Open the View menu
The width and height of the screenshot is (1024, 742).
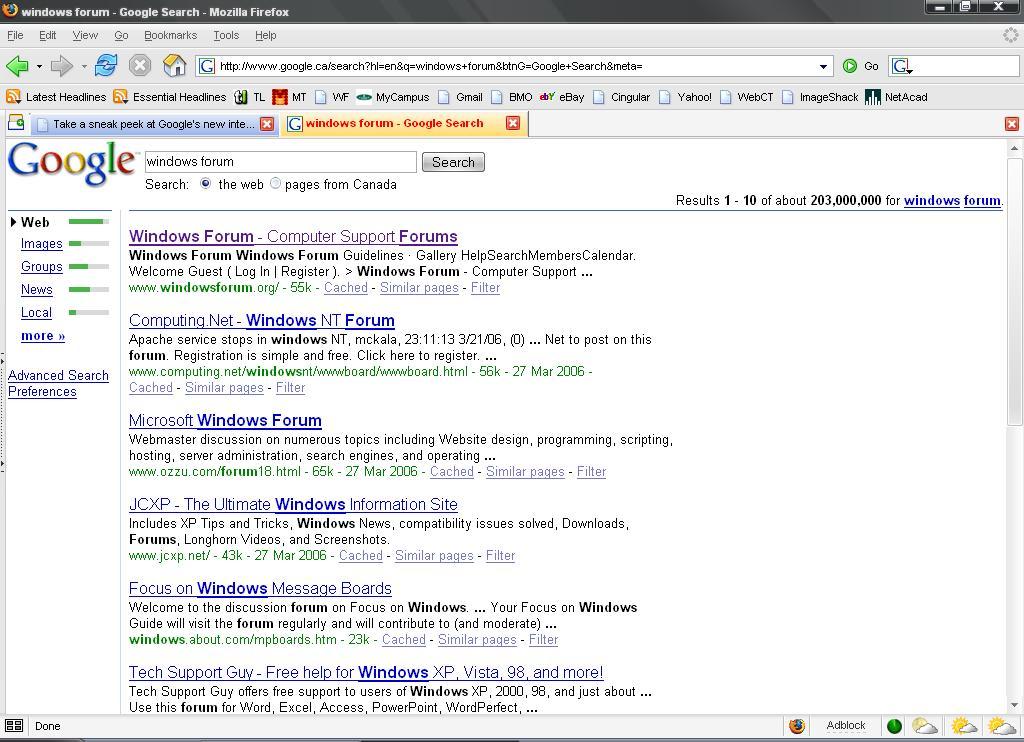tap(85, 35)
